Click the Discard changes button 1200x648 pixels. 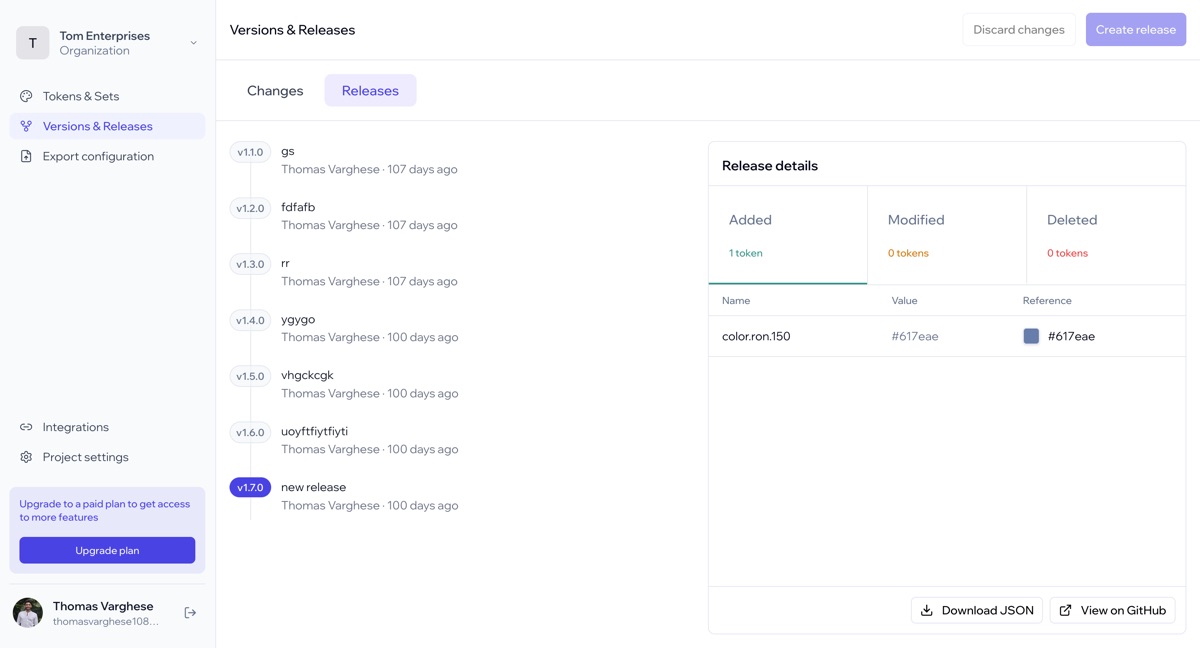[1019, 30]
